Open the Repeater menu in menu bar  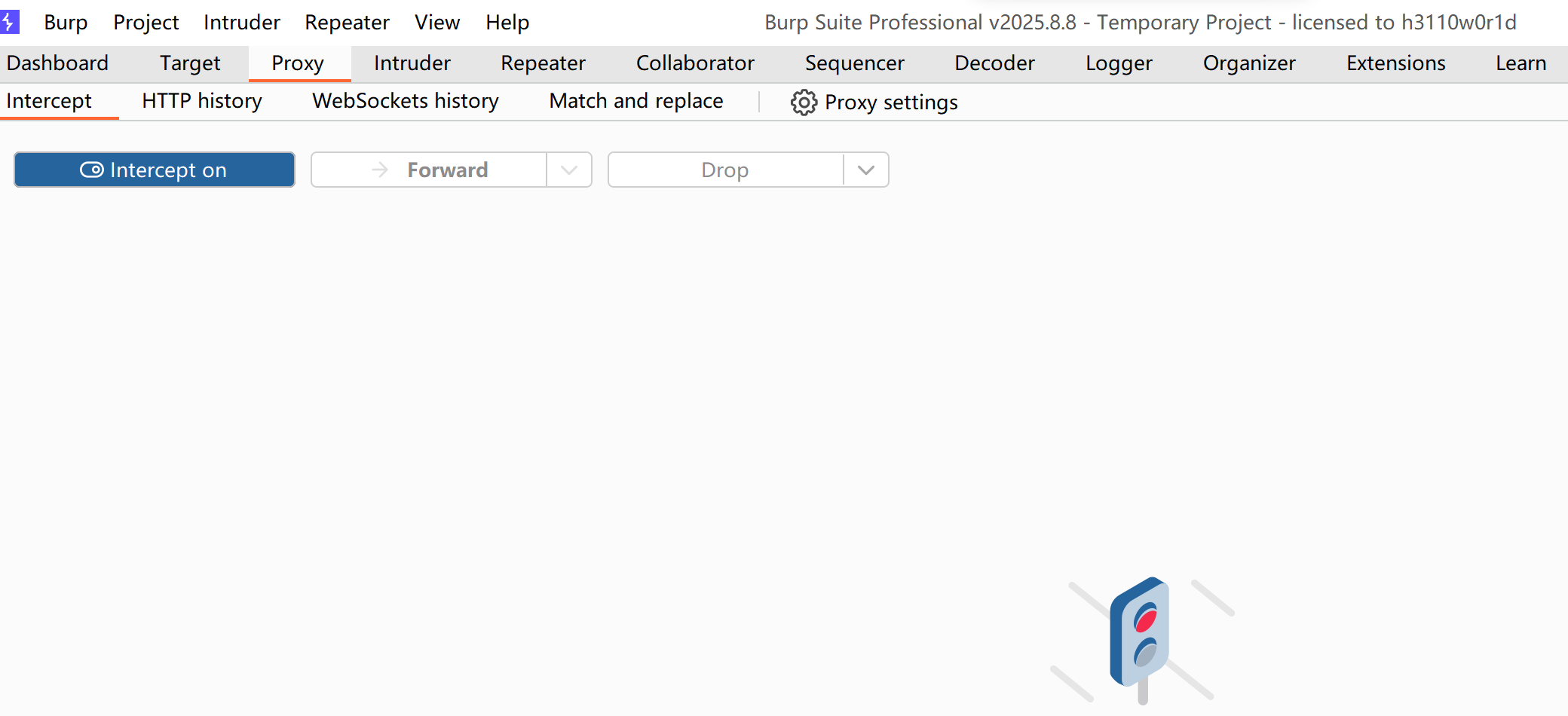pyautogui.click(x=348, y=23)
